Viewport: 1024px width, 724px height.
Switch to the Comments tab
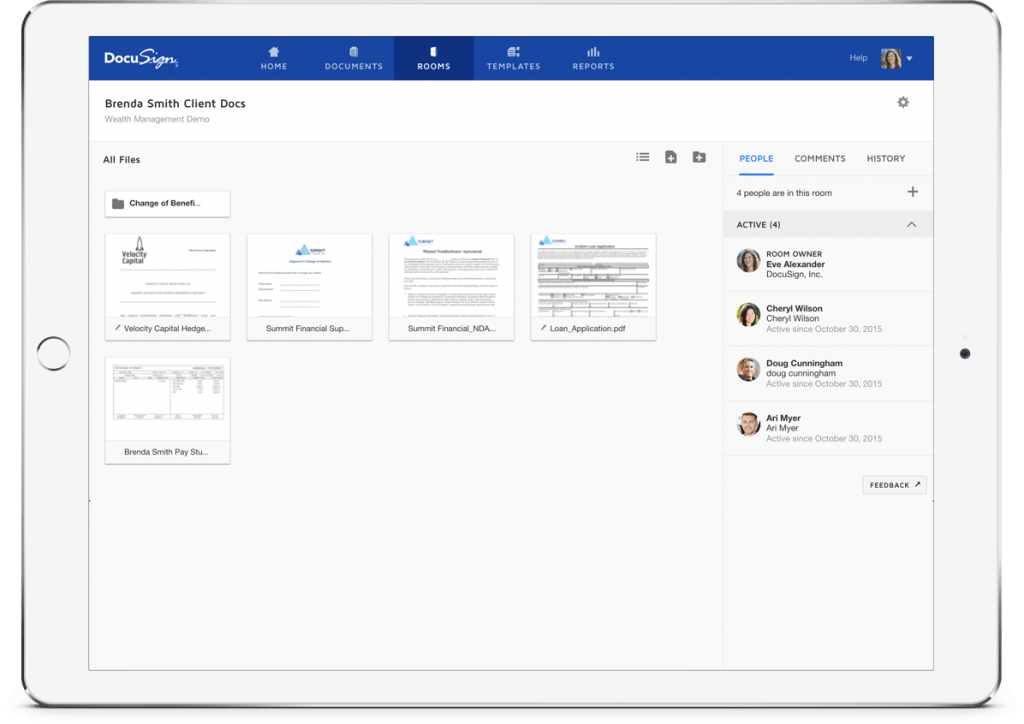pyautogui.click(x=819, y=158)
